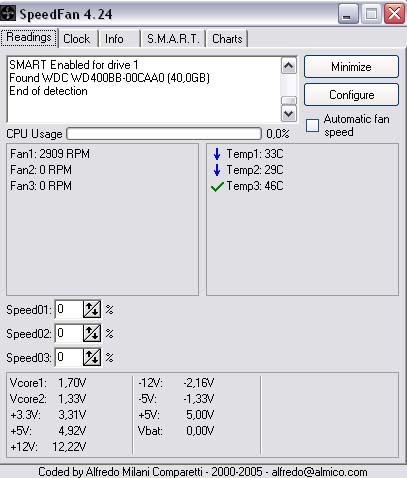The height and width of the screenshot is (478, 407).
Task: Switch to the Readings tab
Action: [x=29, y=38]
